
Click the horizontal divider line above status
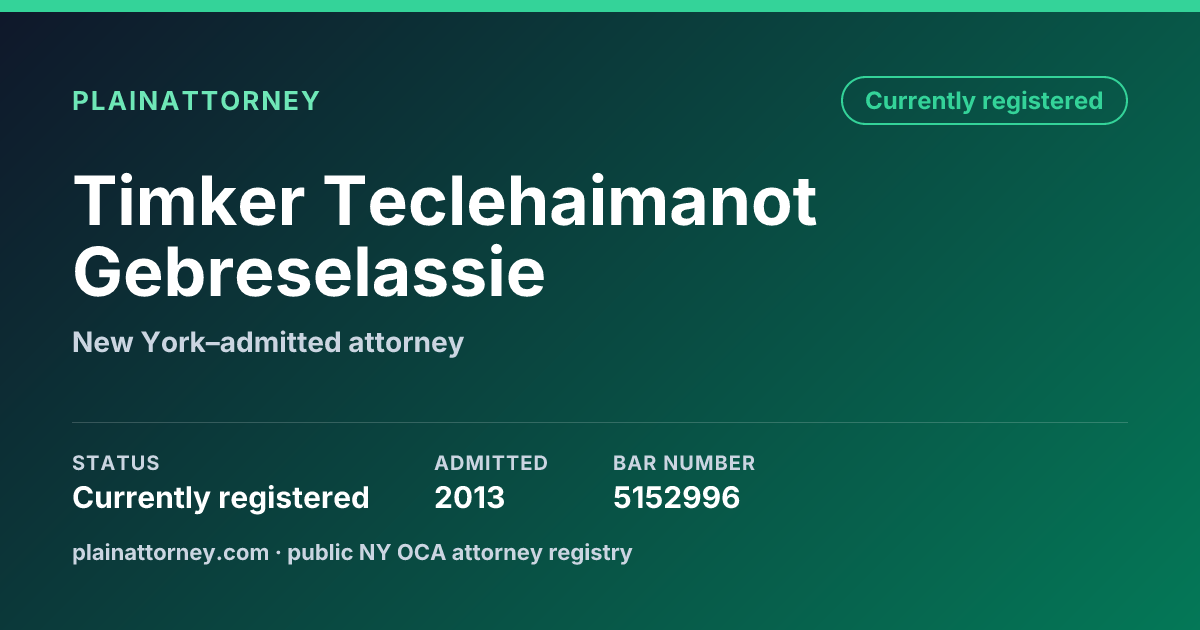tap(600, 423)
